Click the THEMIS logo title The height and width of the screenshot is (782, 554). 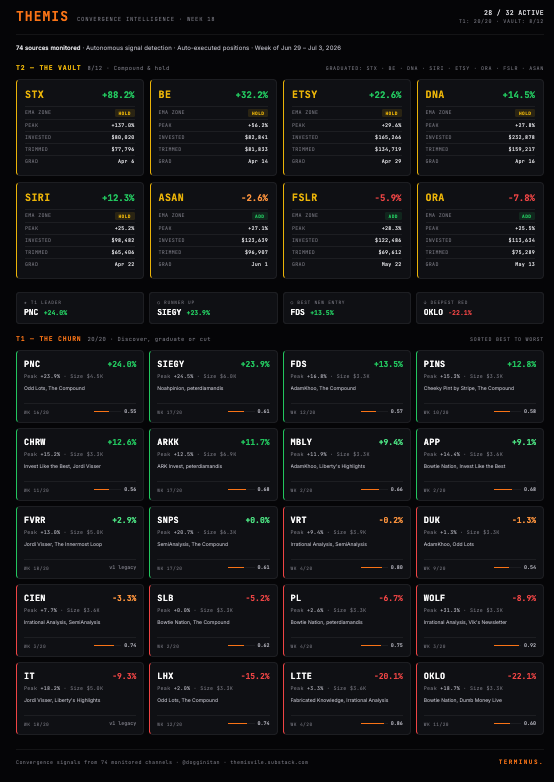pos(42,16)
